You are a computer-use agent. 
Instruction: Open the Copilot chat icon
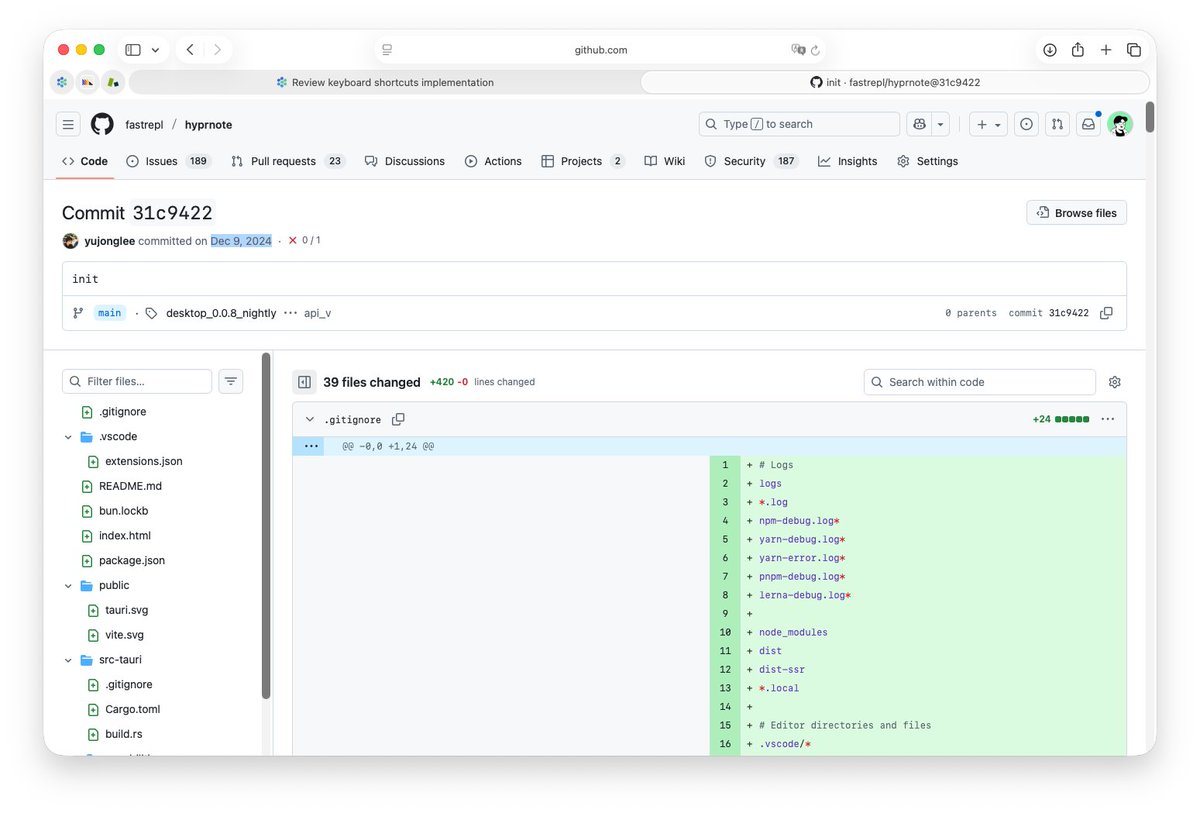[920, 124]
